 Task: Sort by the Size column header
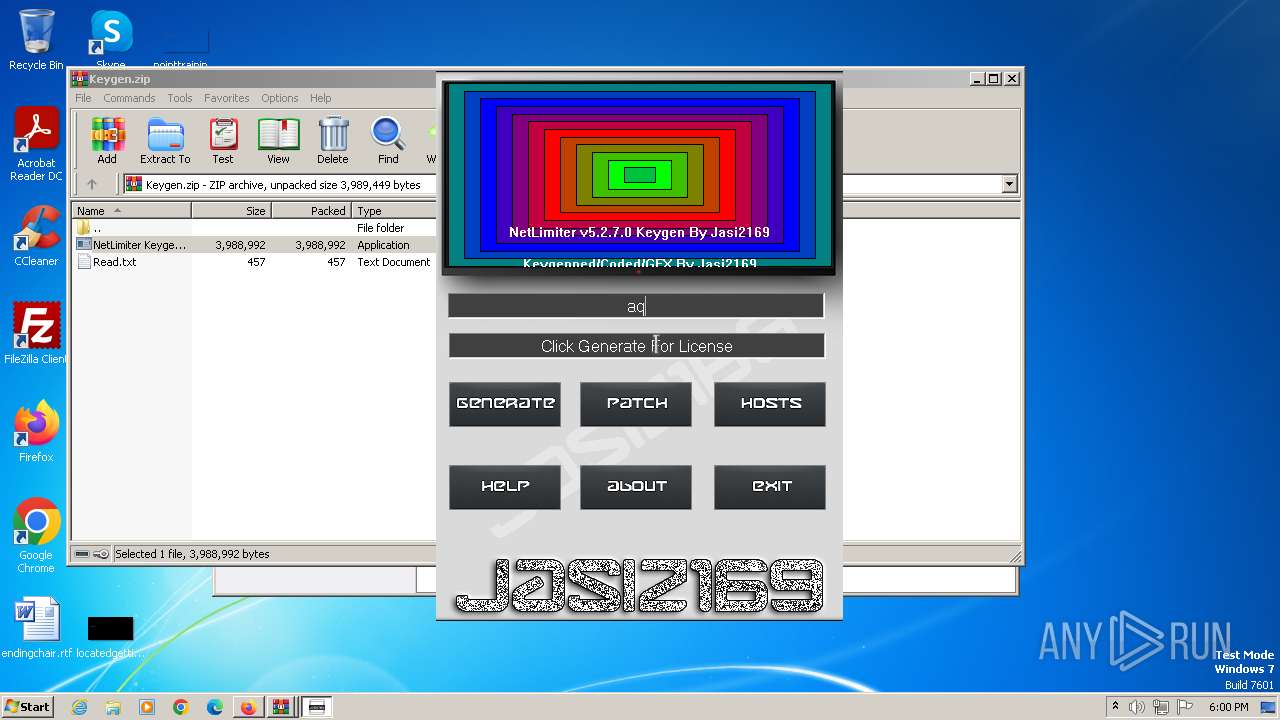click(231, 211)
